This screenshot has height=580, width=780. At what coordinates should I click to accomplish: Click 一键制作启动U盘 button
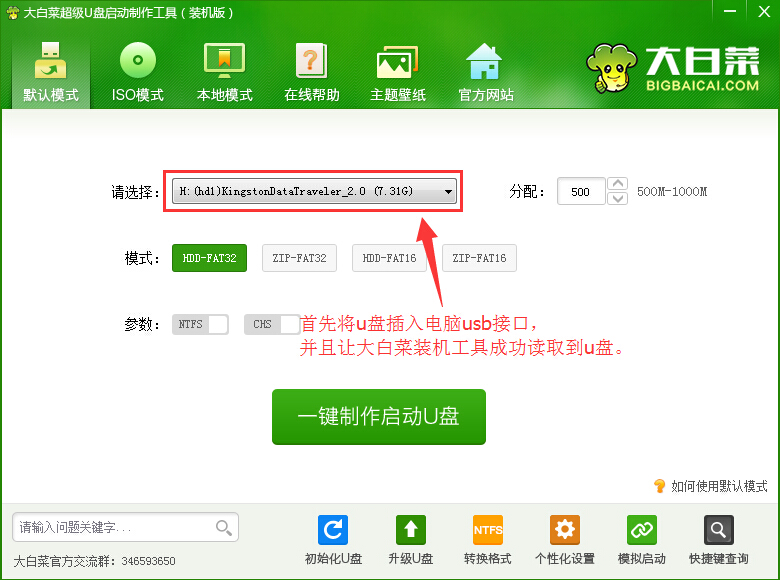(379, 417)
